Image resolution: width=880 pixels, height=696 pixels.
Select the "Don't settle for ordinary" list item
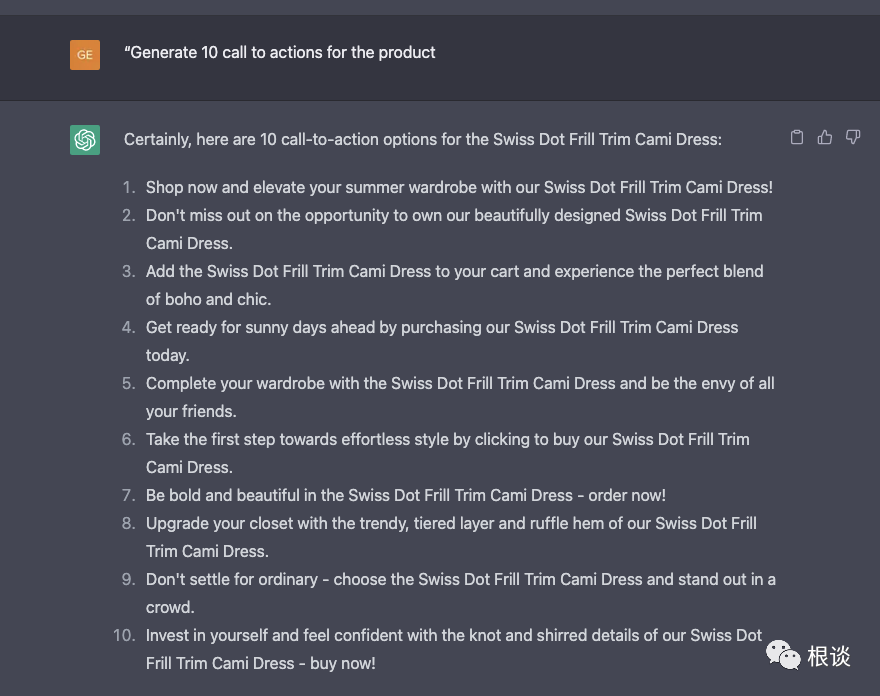click(460, 579)
